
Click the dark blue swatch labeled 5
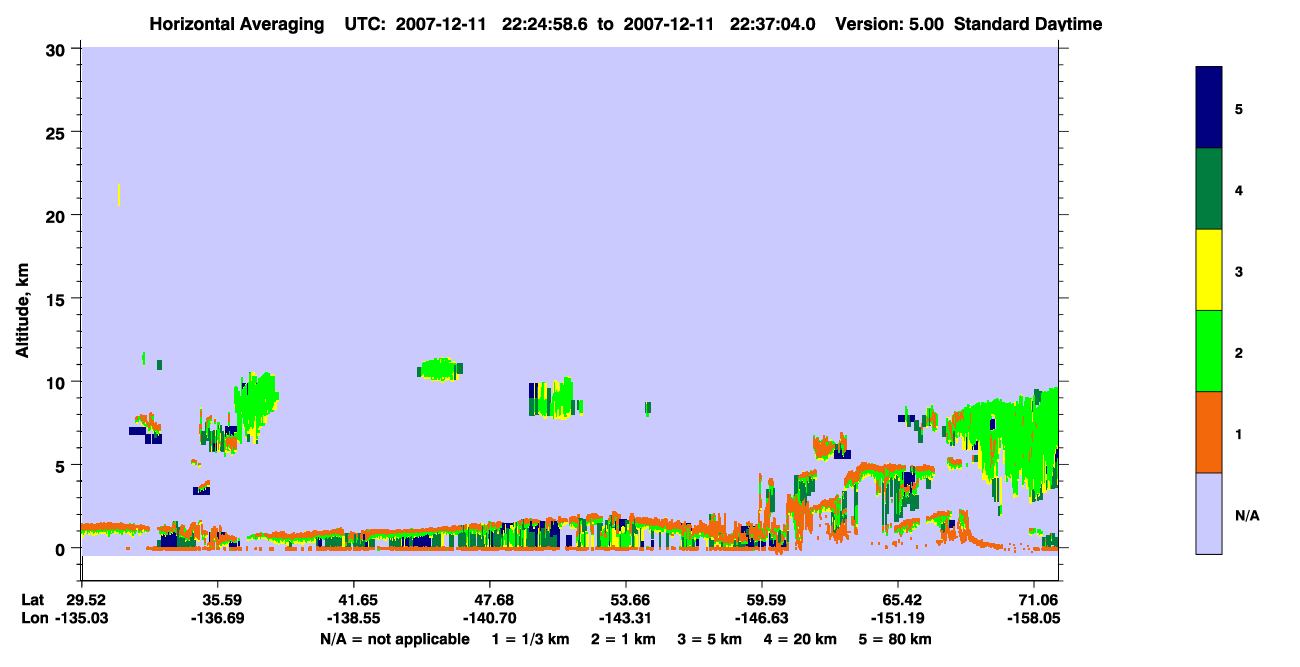coord(1208,108)
